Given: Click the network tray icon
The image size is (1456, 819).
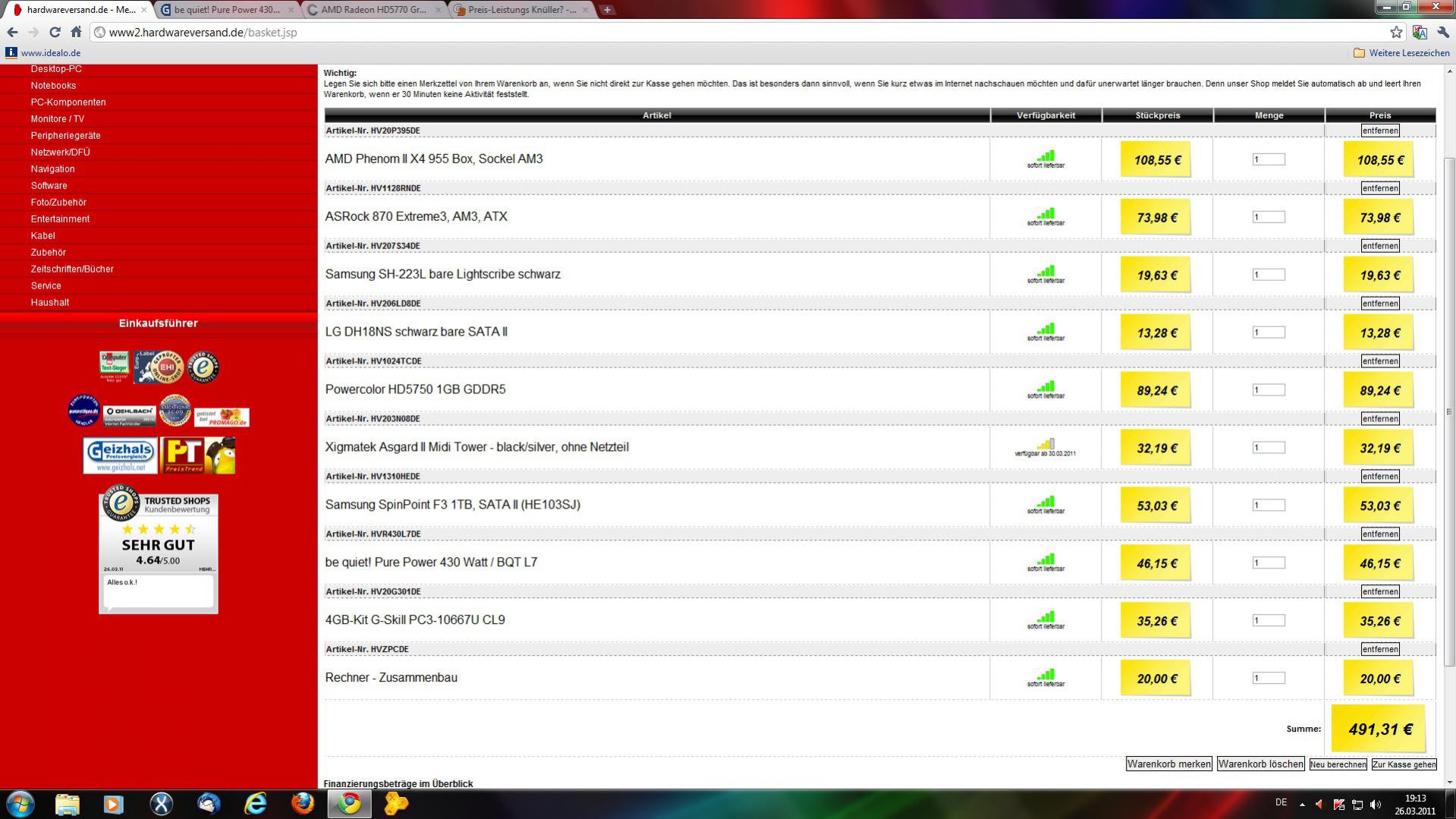Looking at the screenshot, I should (1357, 805).
